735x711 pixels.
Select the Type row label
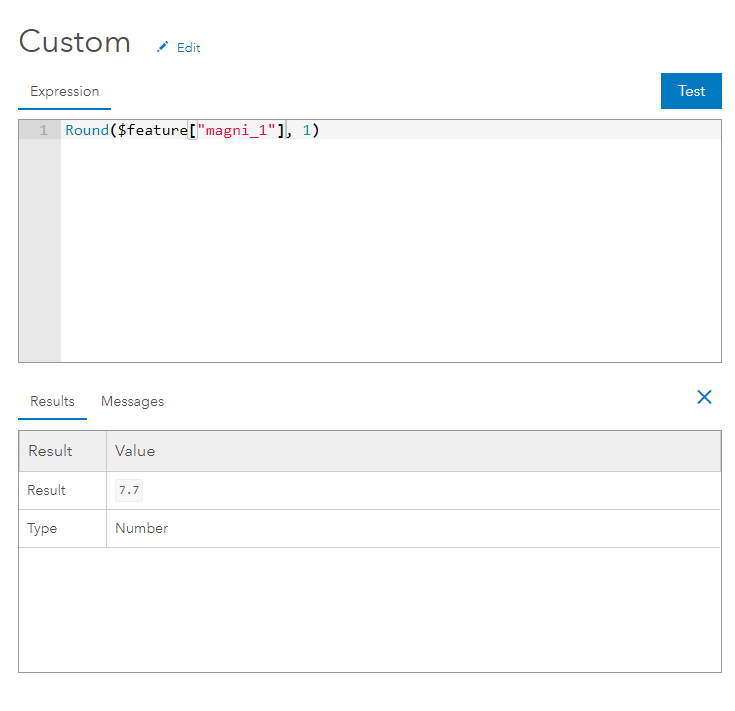click(42, 528)
